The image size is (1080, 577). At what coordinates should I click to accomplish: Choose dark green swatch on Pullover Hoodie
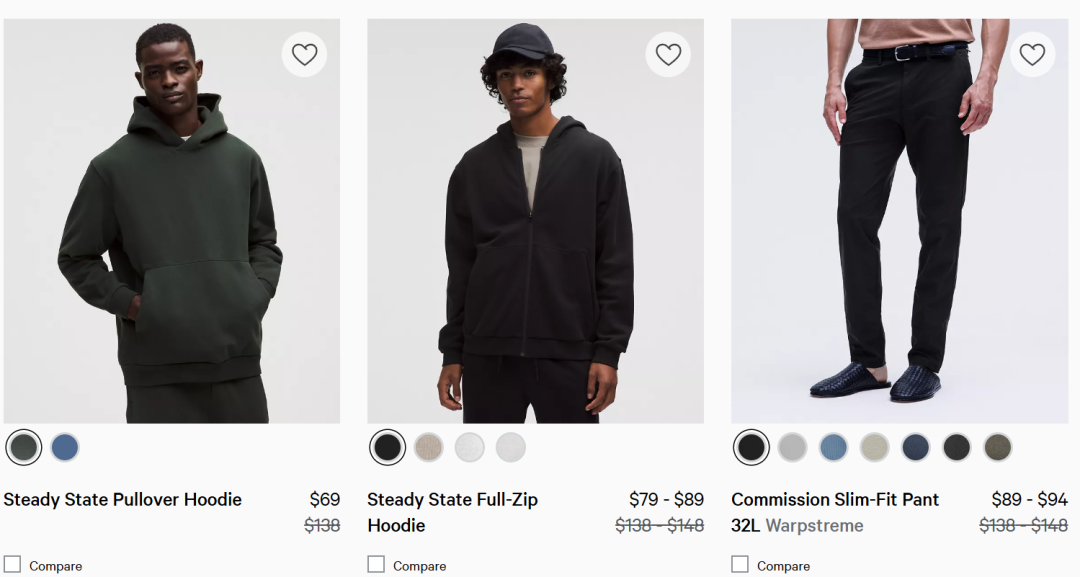[24, 447]
